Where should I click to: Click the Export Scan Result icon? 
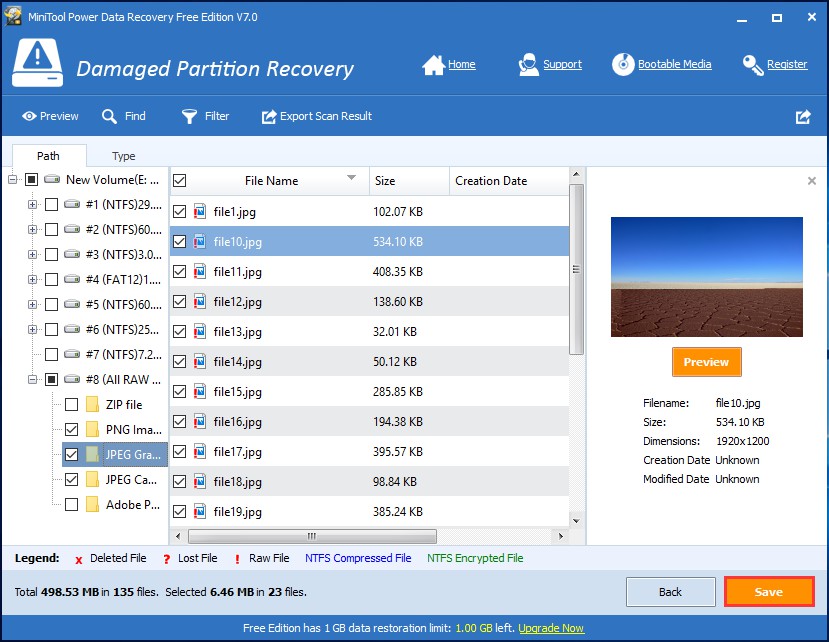(x=269, y=116)
